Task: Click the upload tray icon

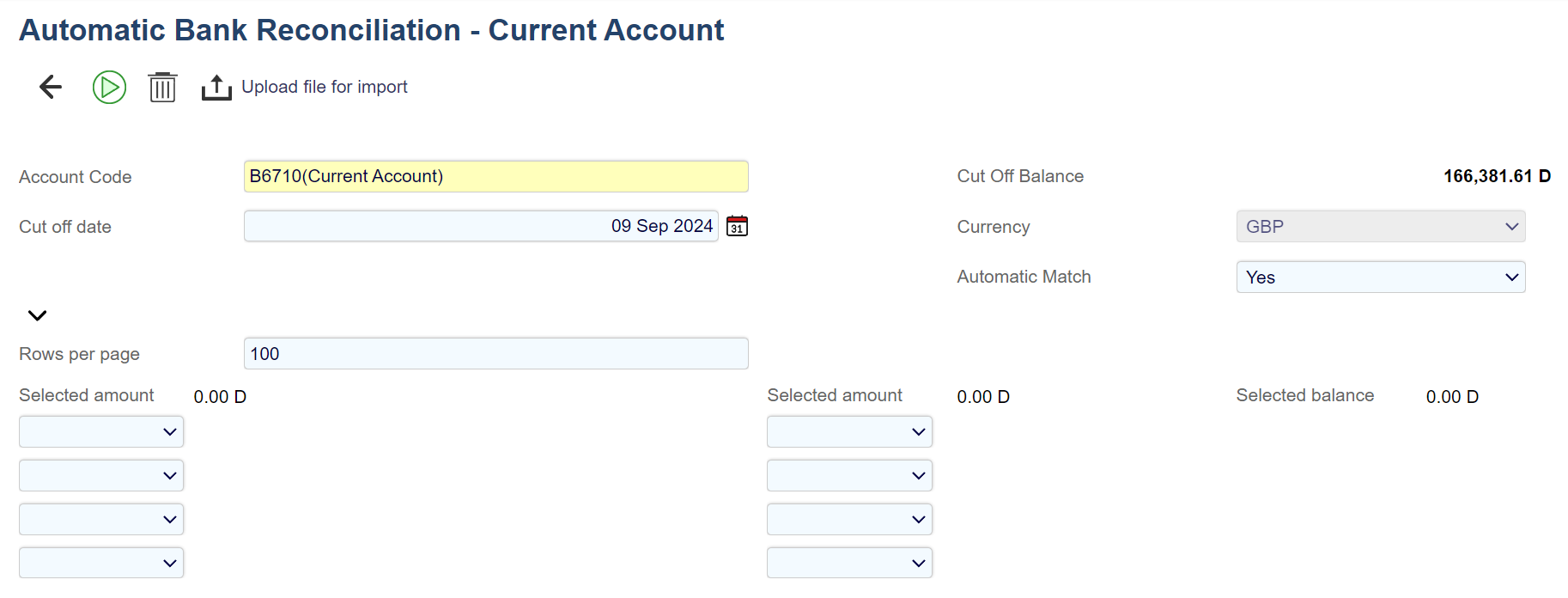Action: [216, 88]
